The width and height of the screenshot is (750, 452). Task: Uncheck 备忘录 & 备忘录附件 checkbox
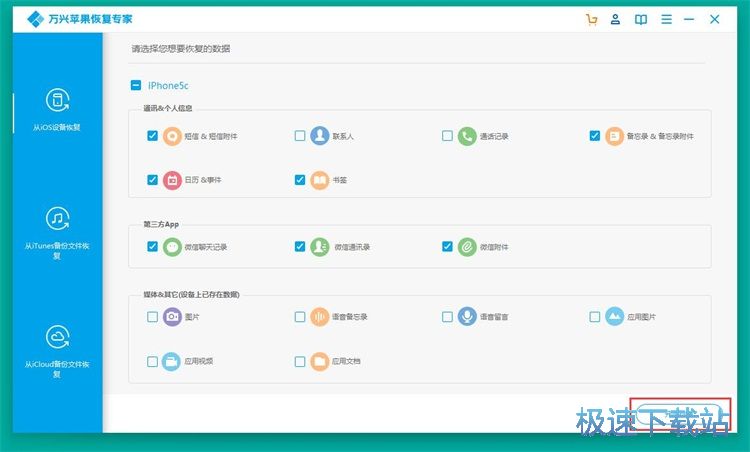click(595, 136)
